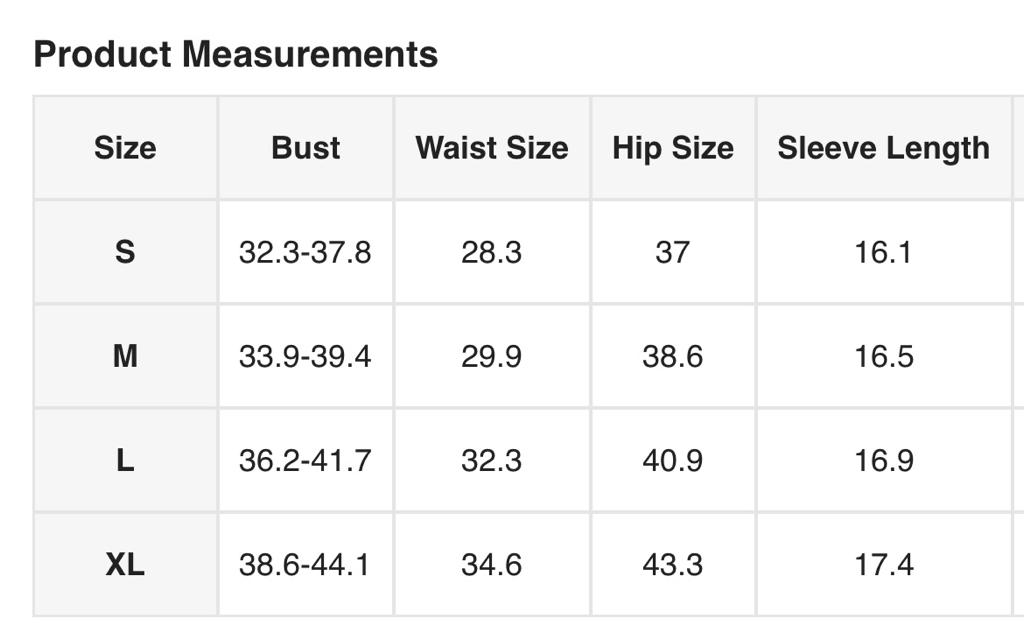
Task: Select the Bust column header
Action: coord(305,148)
